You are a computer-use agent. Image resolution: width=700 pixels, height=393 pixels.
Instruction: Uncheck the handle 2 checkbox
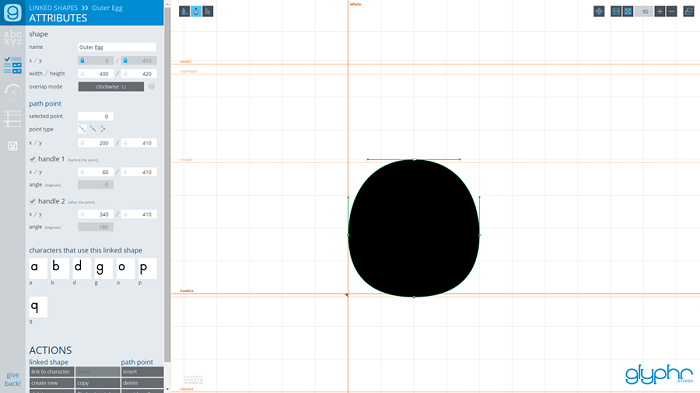(32, 201)
